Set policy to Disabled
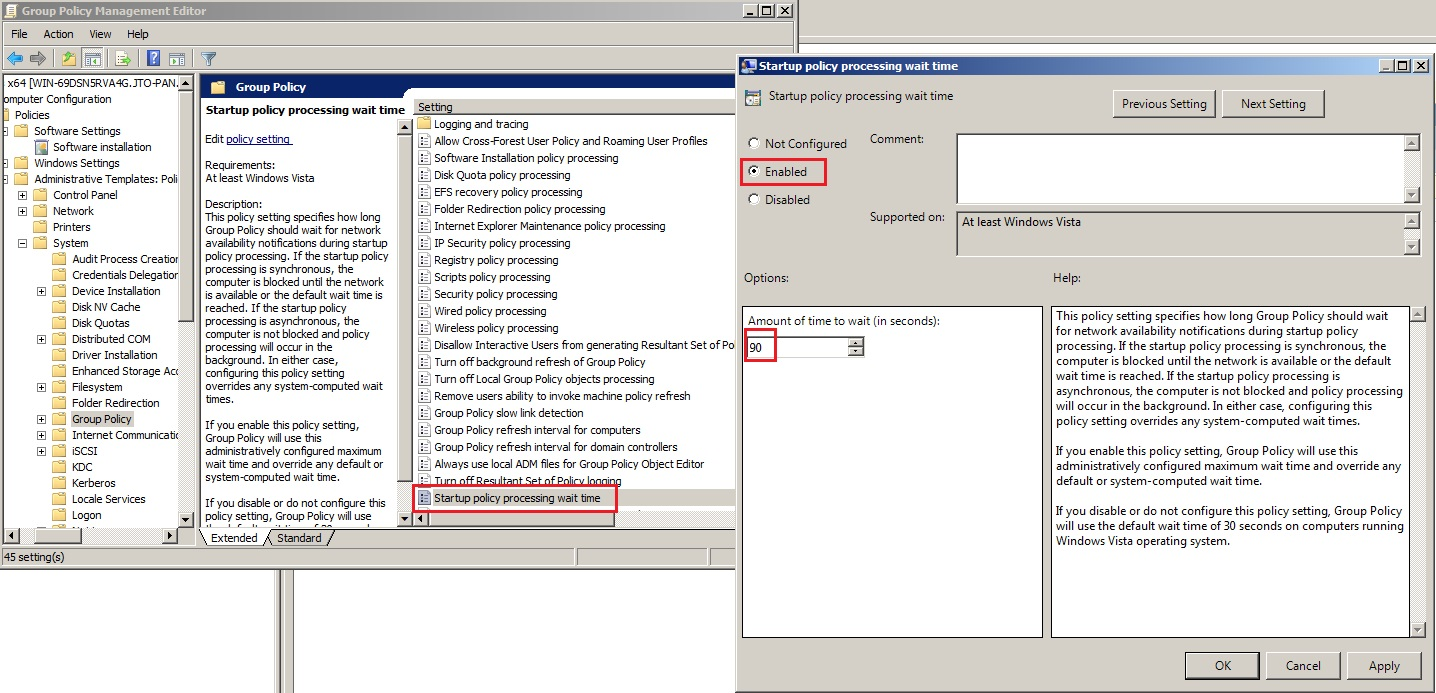The width and height of the screenshot is (1436, 693). [x=754, y=200]
